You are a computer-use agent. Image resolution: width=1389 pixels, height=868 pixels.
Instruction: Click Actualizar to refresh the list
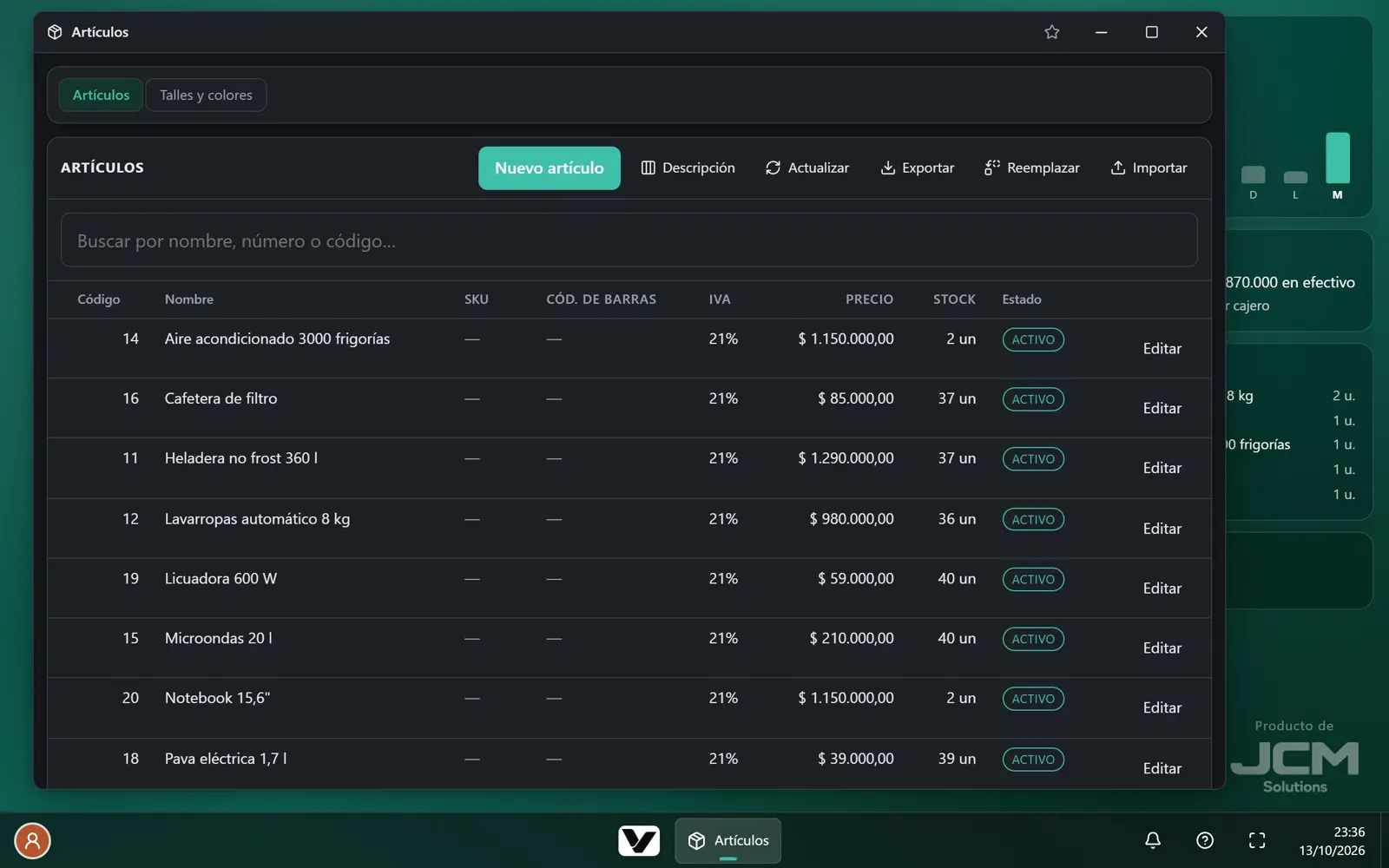click(x=807, y=168)
